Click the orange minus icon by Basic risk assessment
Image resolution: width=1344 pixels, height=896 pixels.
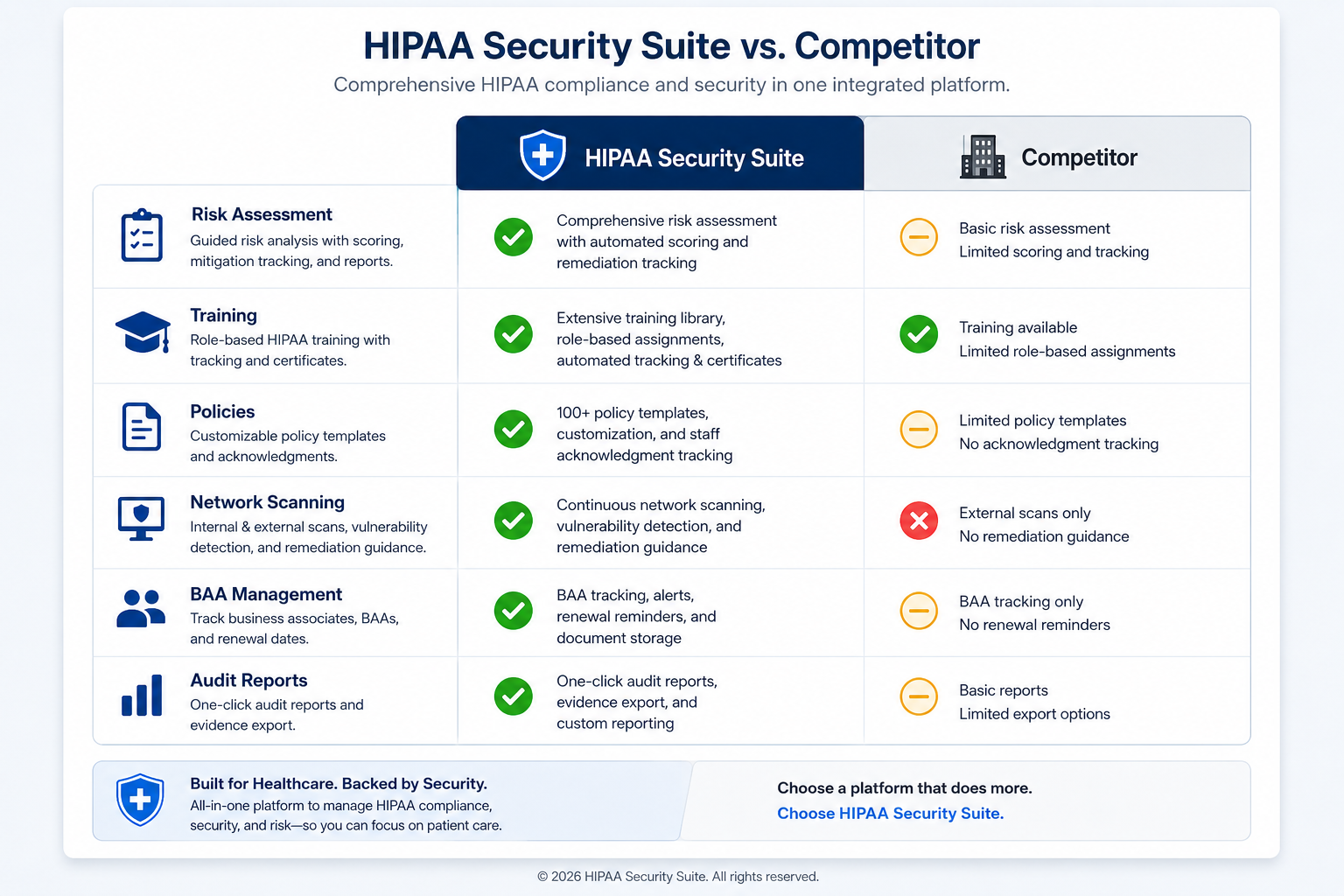point(919,237)
